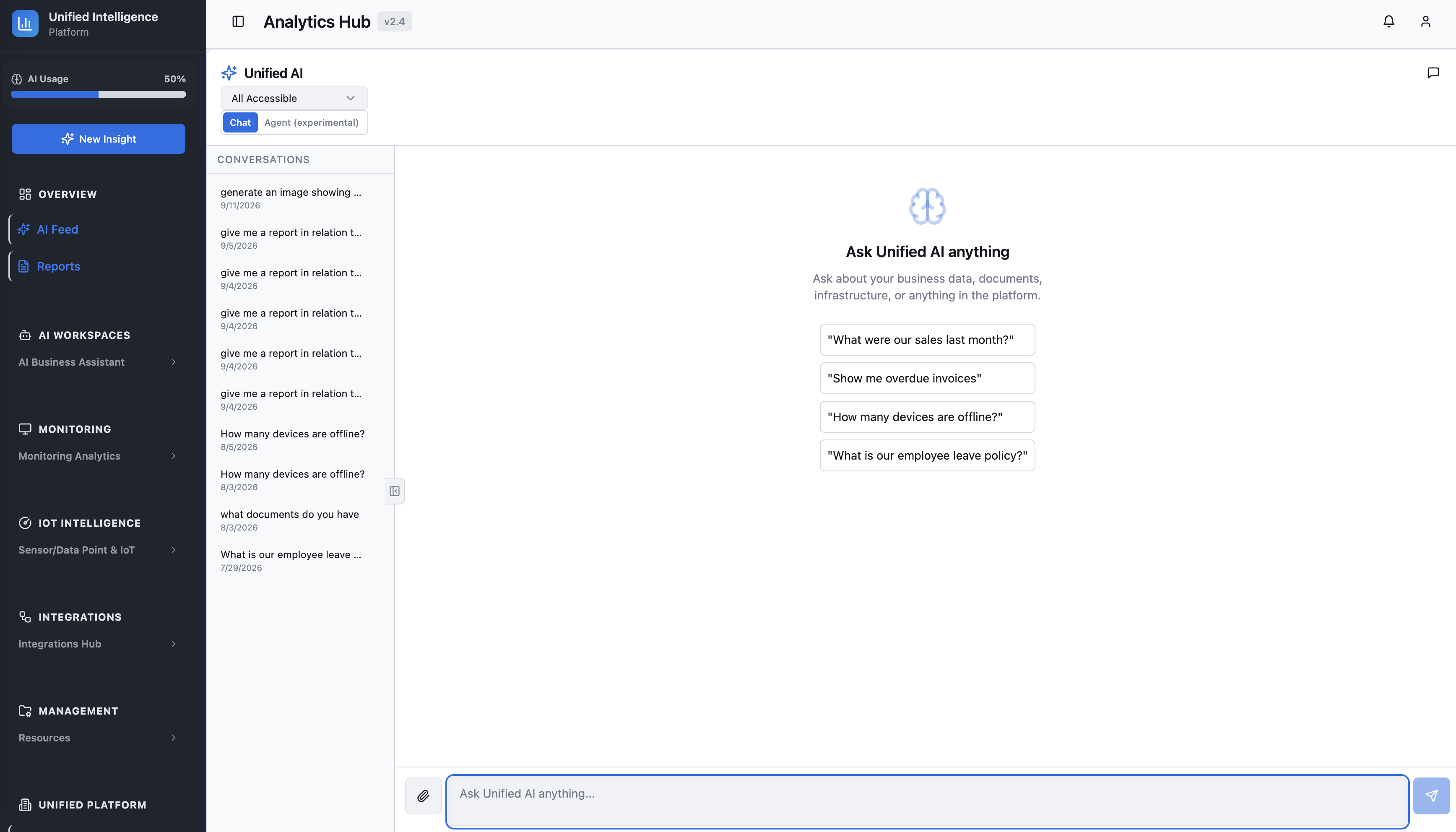
Task: Click the AI Usage progress bar
Action: tap(98, 94)
